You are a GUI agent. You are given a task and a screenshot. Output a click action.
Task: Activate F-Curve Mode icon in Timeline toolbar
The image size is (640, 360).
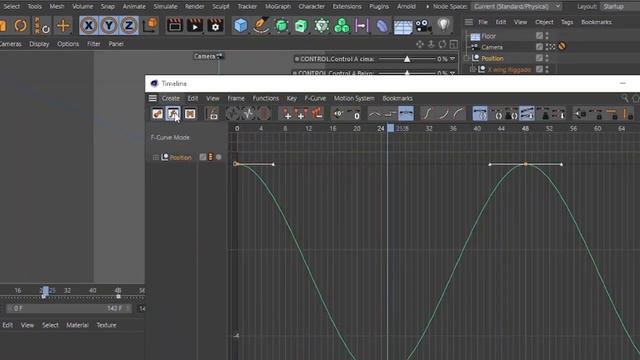coord(173,114)
